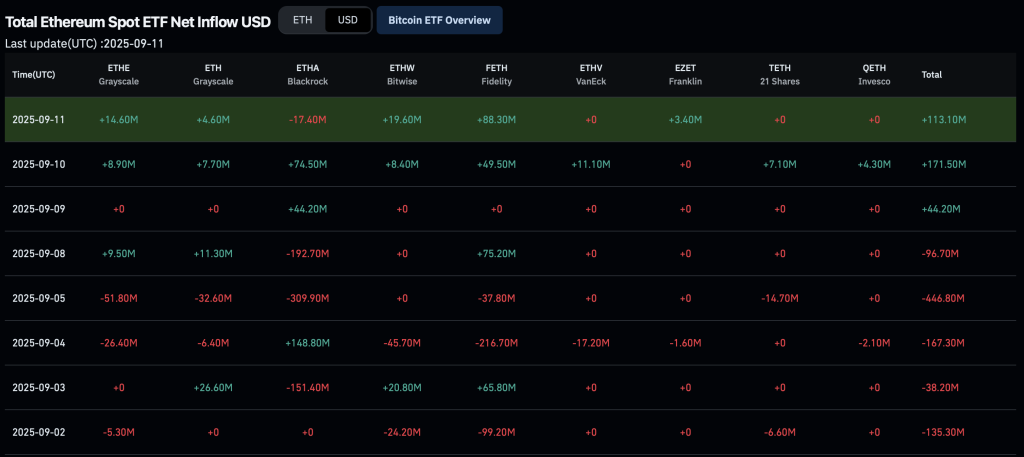
Task: Click the ETHW Bitwise column header
Action: [403, 74]
